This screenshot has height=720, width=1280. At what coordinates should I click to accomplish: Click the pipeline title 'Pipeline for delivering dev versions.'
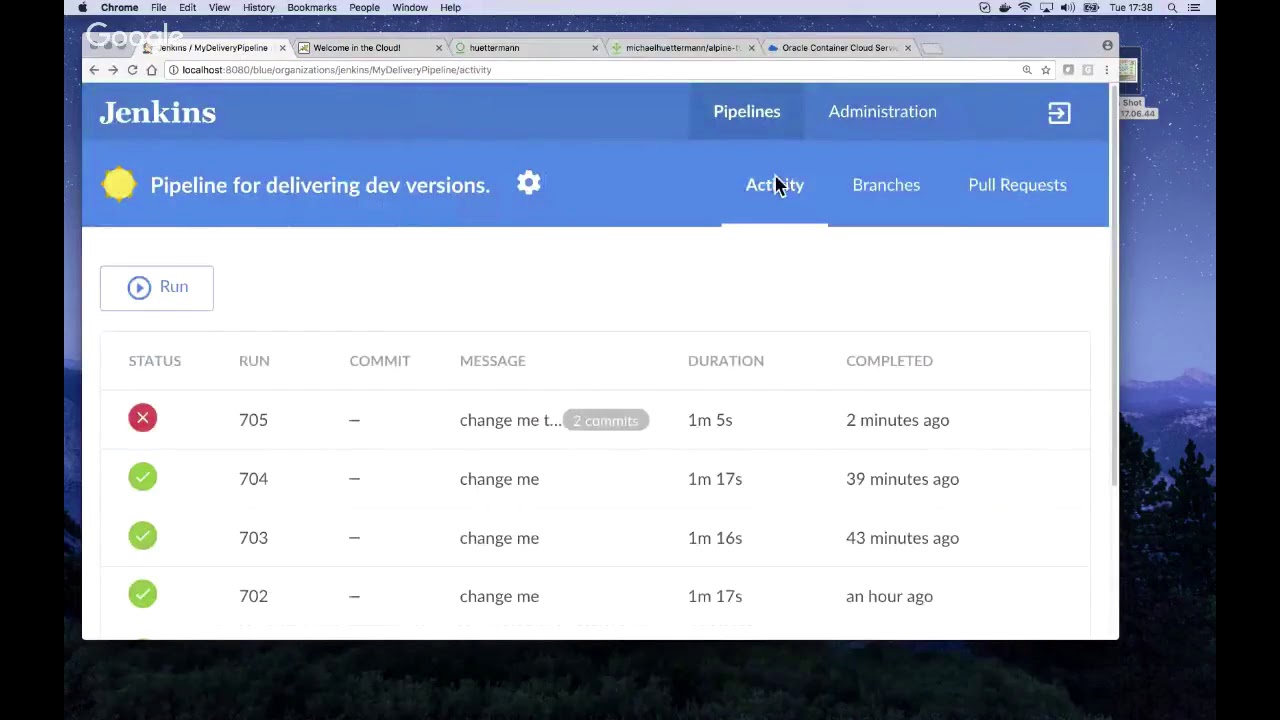pyautogui.click(x=320, y=185)
